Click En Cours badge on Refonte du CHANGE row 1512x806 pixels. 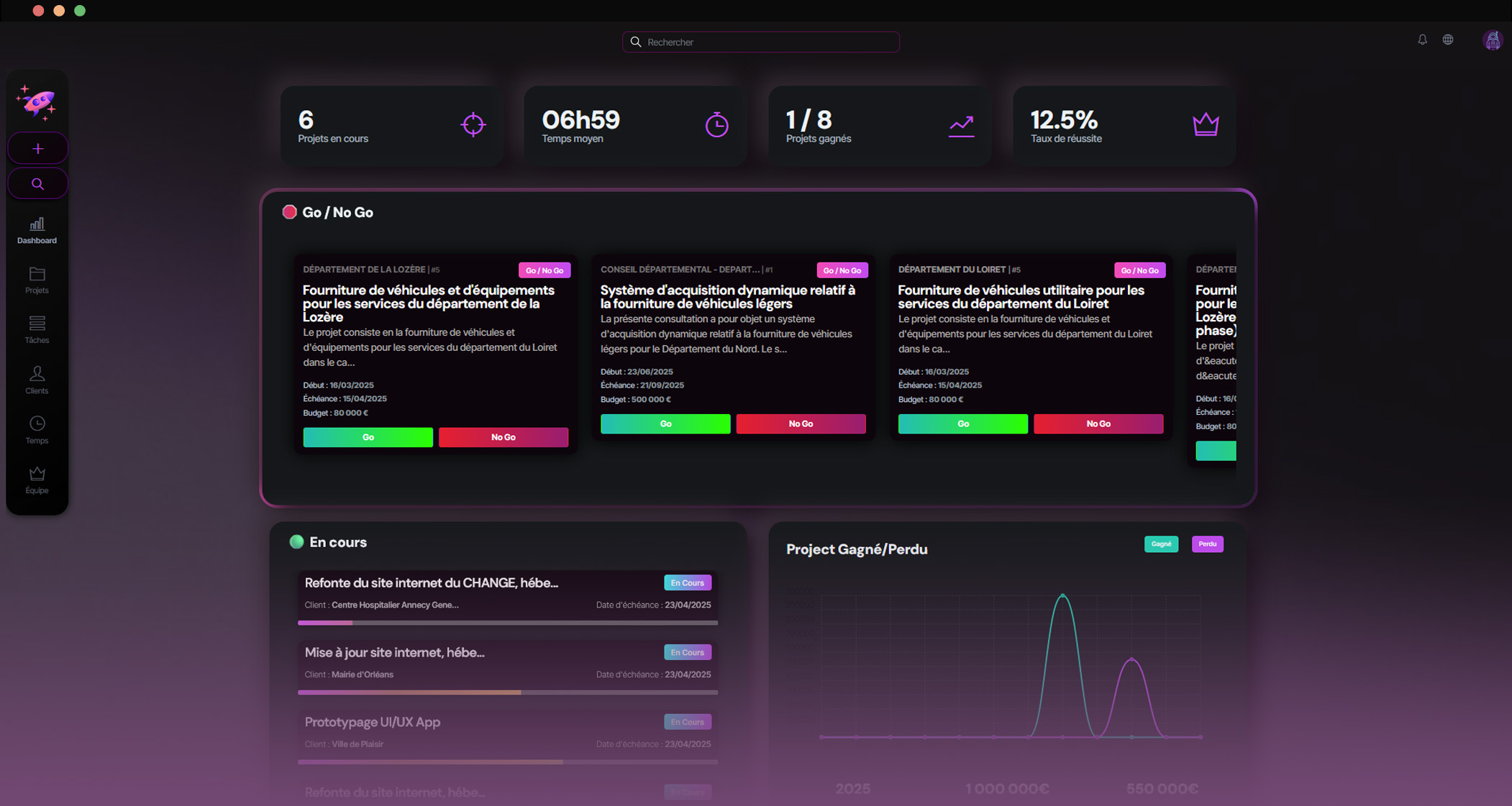pos(687,582)
